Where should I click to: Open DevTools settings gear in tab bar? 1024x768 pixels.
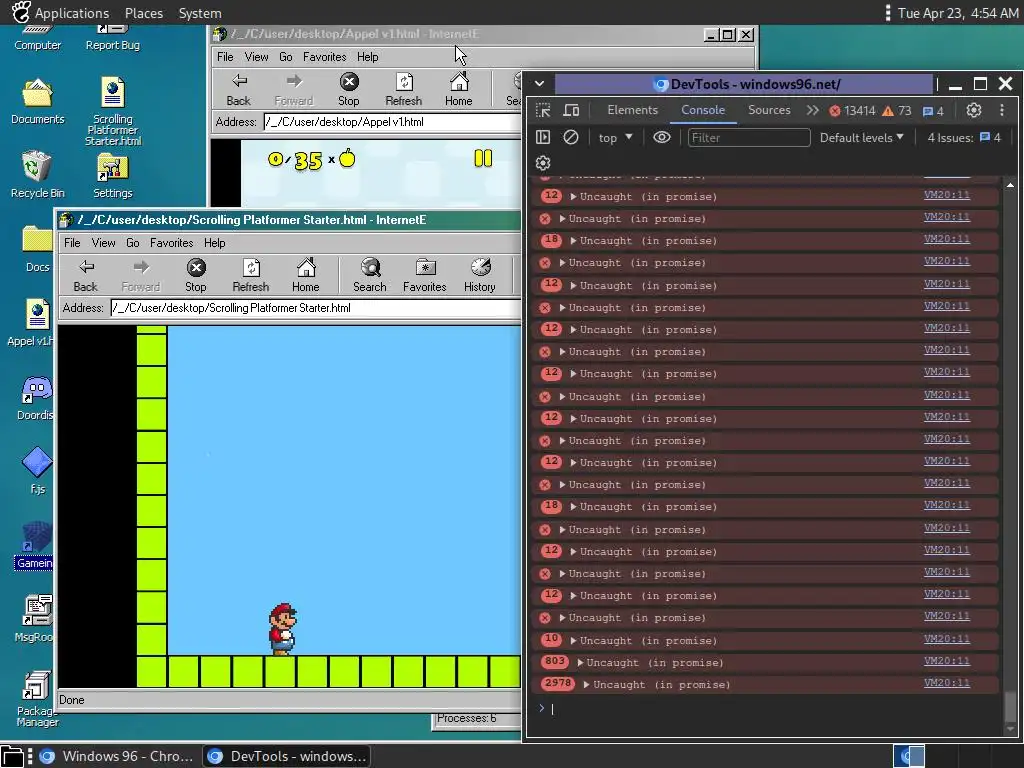(974, 110)
